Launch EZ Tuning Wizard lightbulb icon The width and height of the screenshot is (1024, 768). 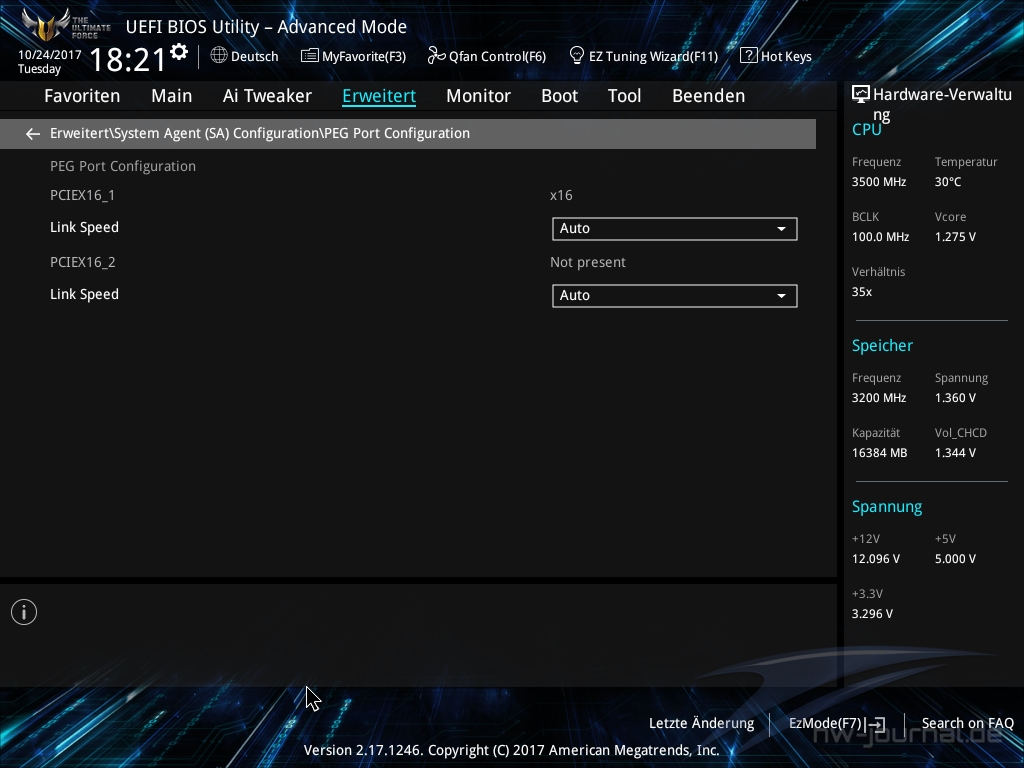click(x=577, y=56)
